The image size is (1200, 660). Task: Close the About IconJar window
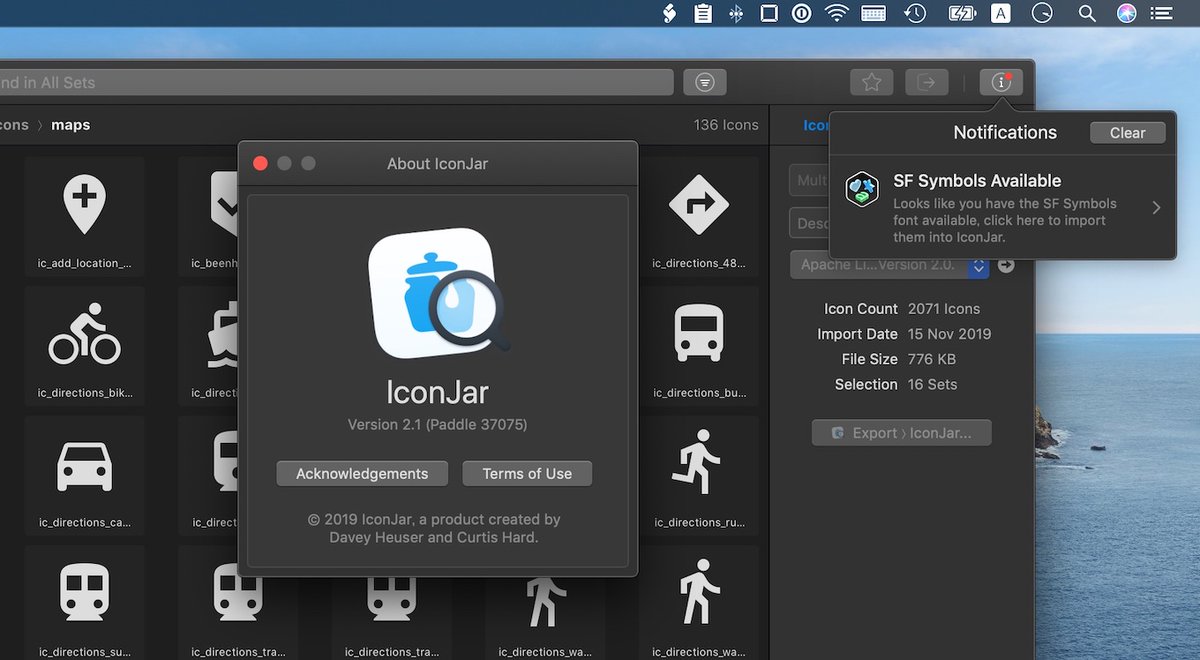pos(260,163)
